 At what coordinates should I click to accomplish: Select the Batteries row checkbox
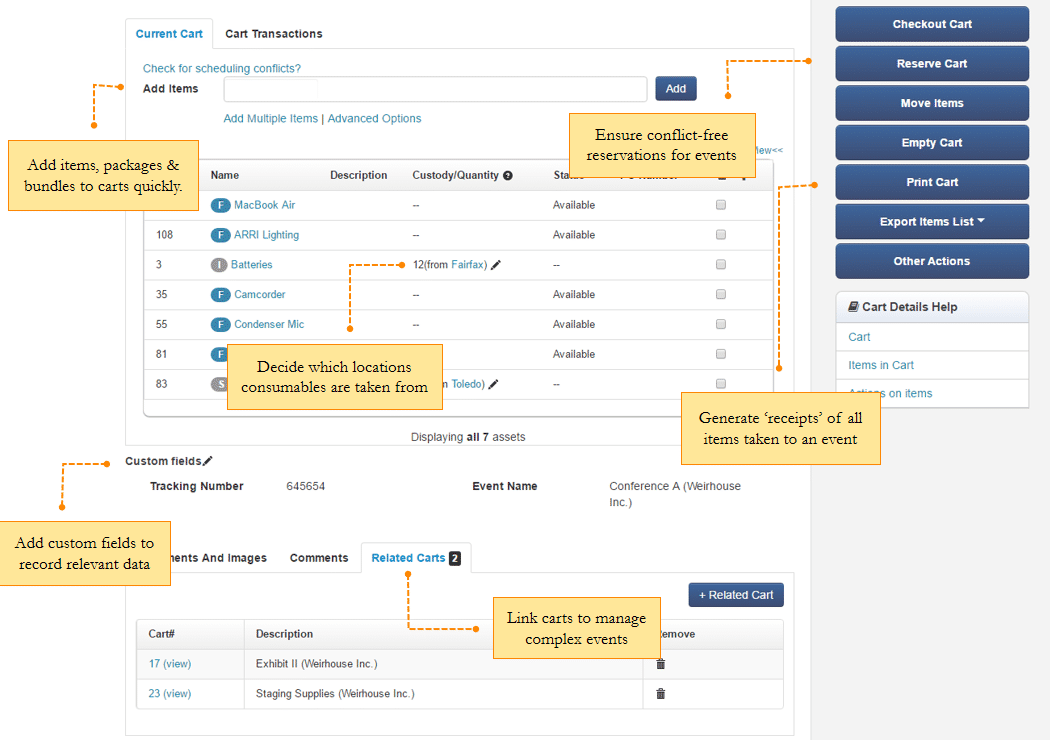pyautogui.click(x=721, y=265)
